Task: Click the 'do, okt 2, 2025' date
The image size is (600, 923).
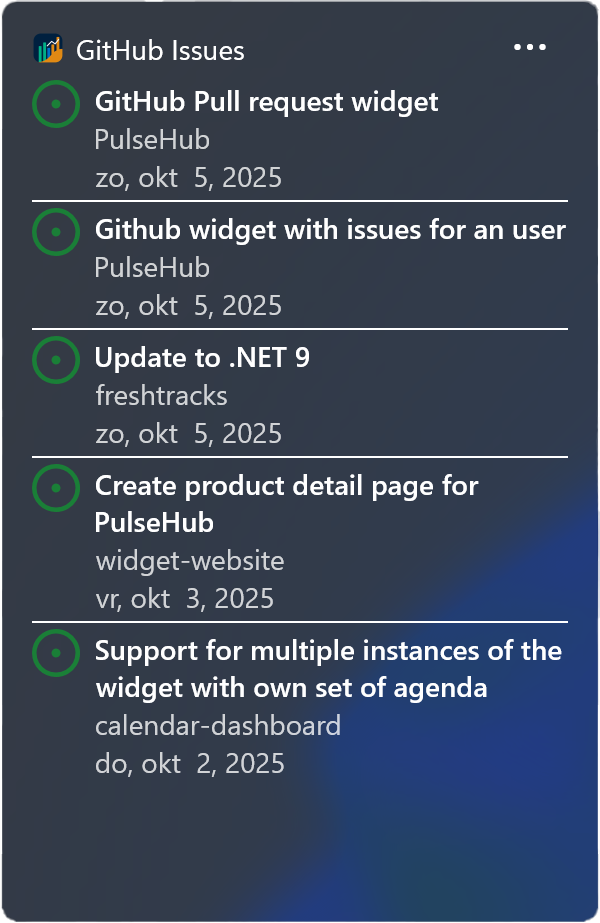Action: [190, 764]
